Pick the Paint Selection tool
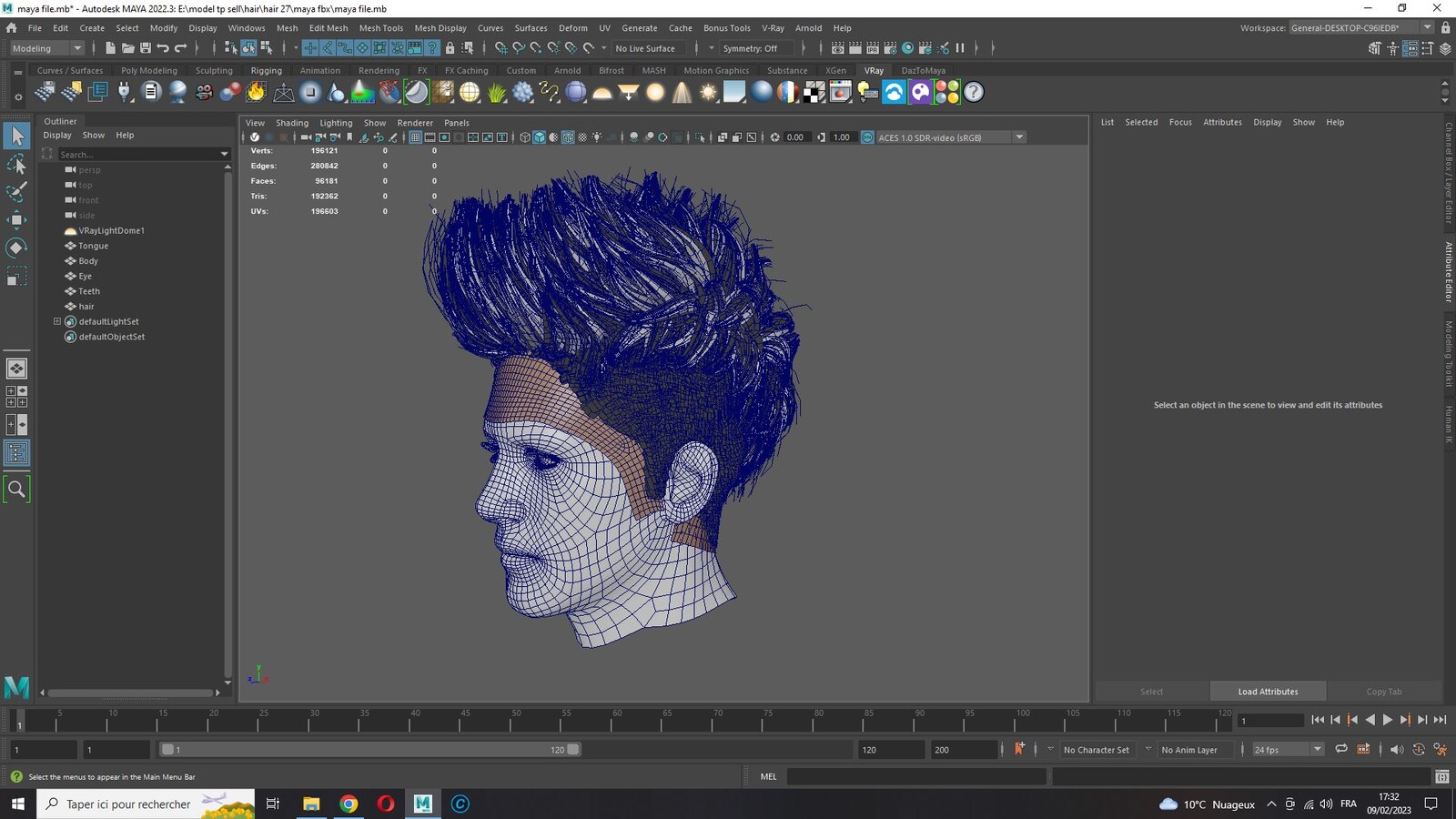 (16, 192)
